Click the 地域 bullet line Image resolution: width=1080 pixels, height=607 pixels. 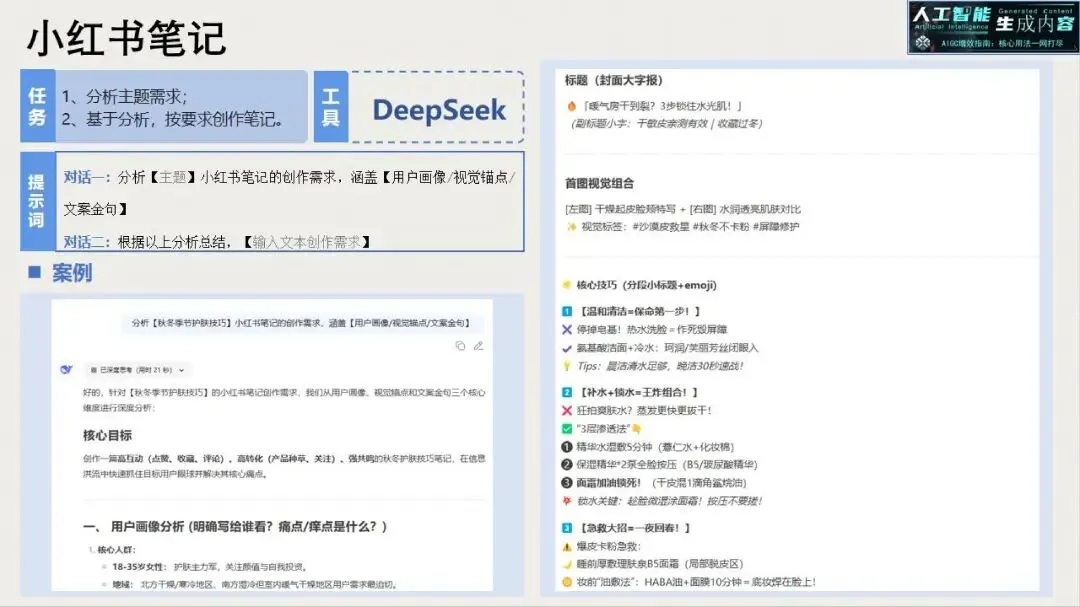[254, 584]
